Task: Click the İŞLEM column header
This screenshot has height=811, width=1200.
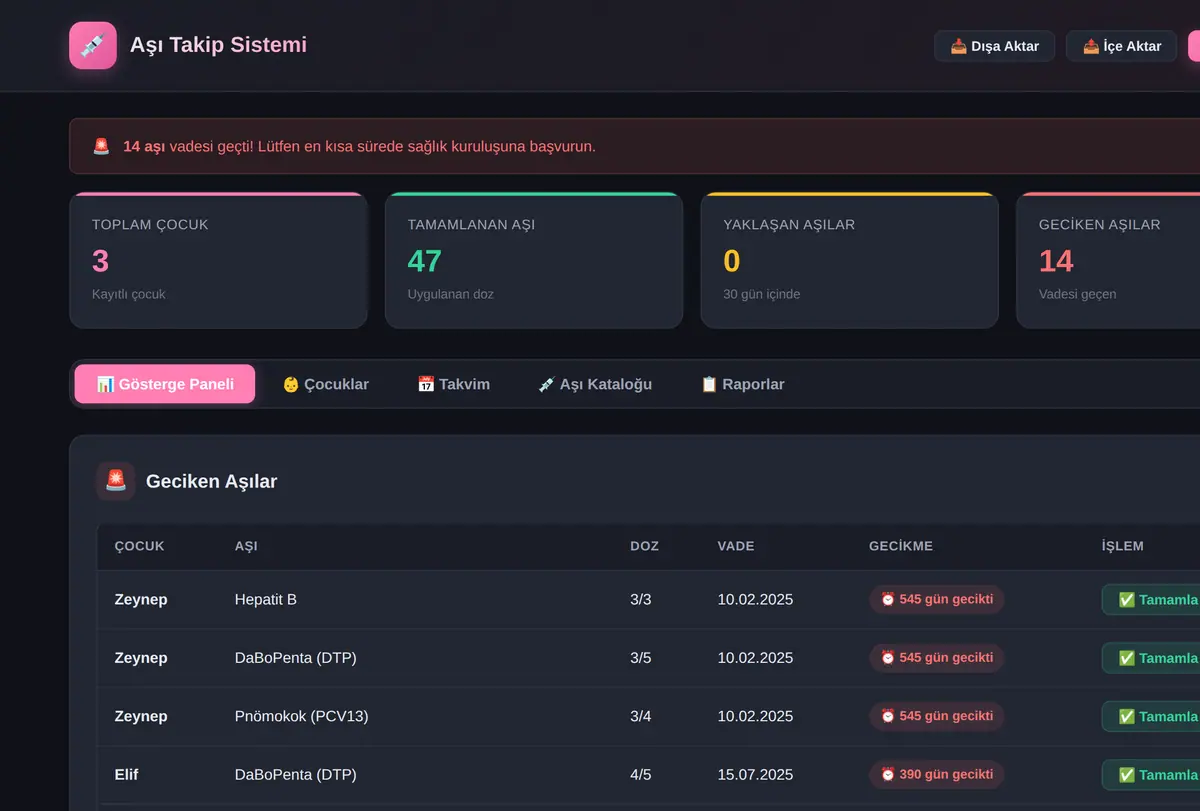Action: click(x=1122, y=546)
